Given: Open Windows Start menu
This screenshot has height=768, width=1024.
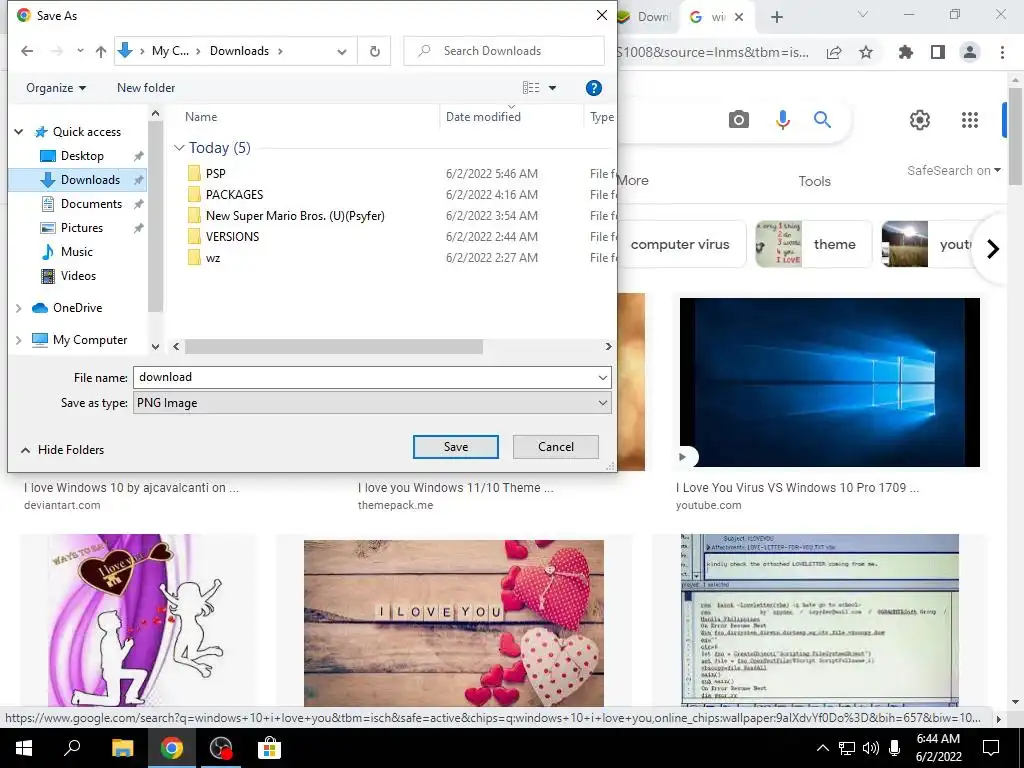Looking at the screenshot, I should tap(24, 748).
